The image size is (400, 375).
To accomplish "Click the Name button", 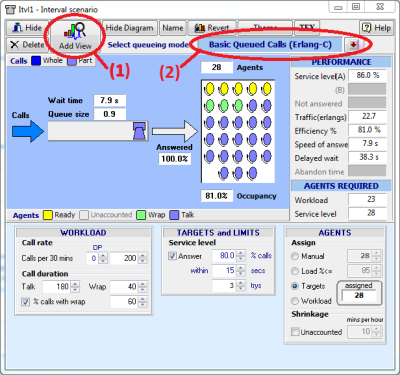I will coord(173,28).
